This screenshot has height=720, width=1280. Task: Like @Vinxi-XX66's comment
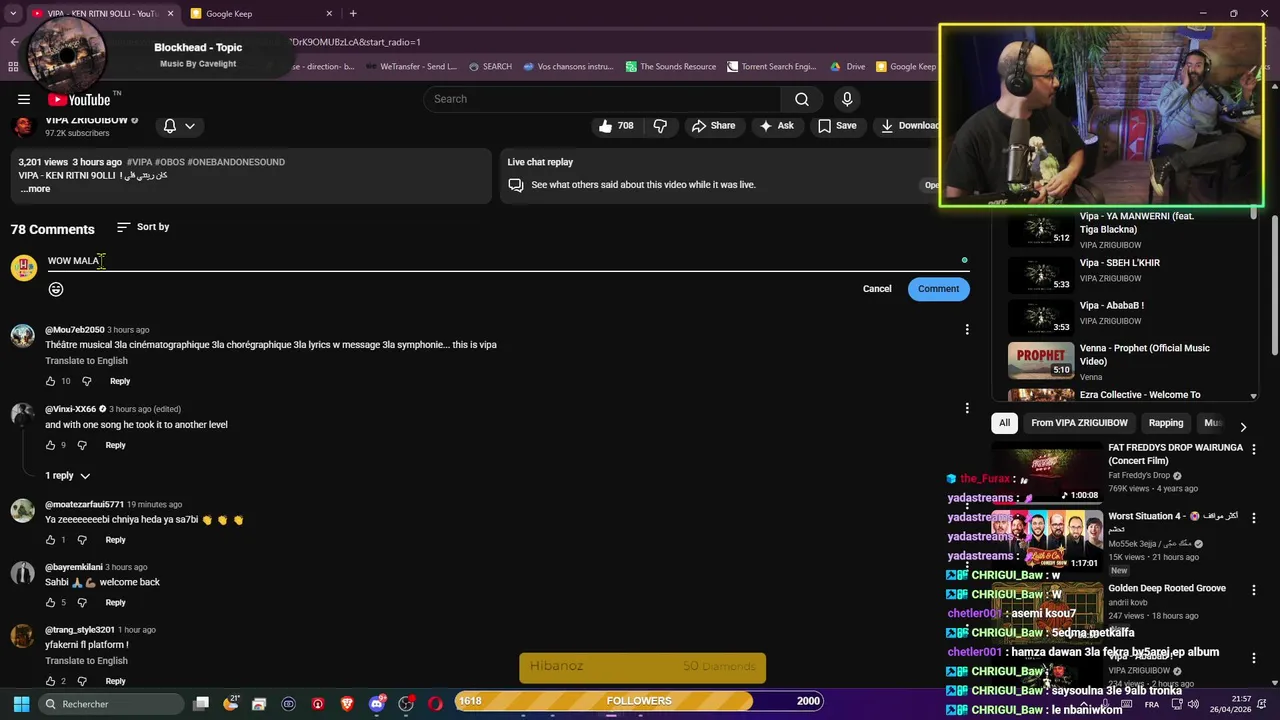pos(50,445)
